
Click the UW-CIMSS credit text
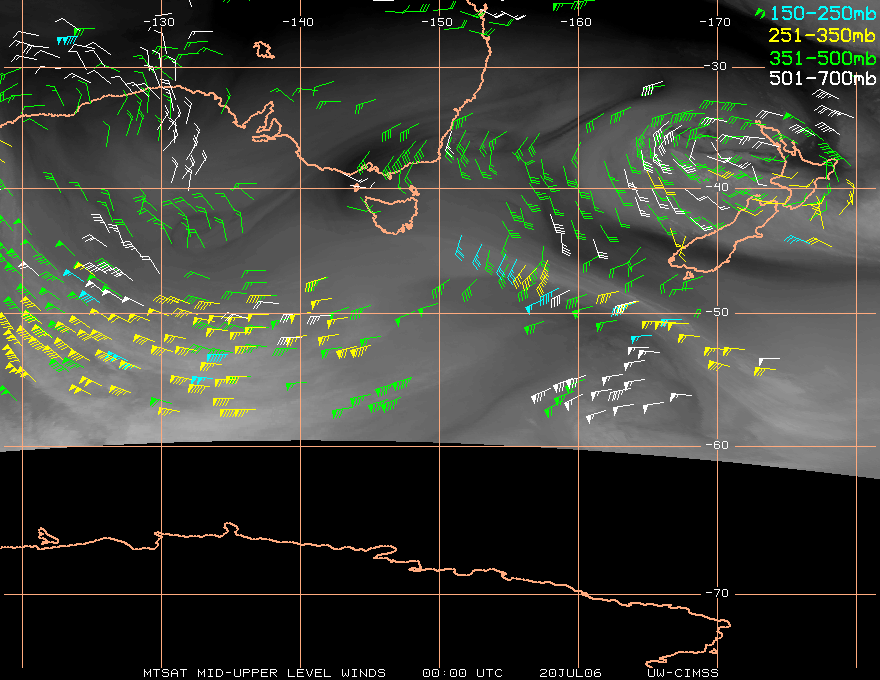point(683,673)
